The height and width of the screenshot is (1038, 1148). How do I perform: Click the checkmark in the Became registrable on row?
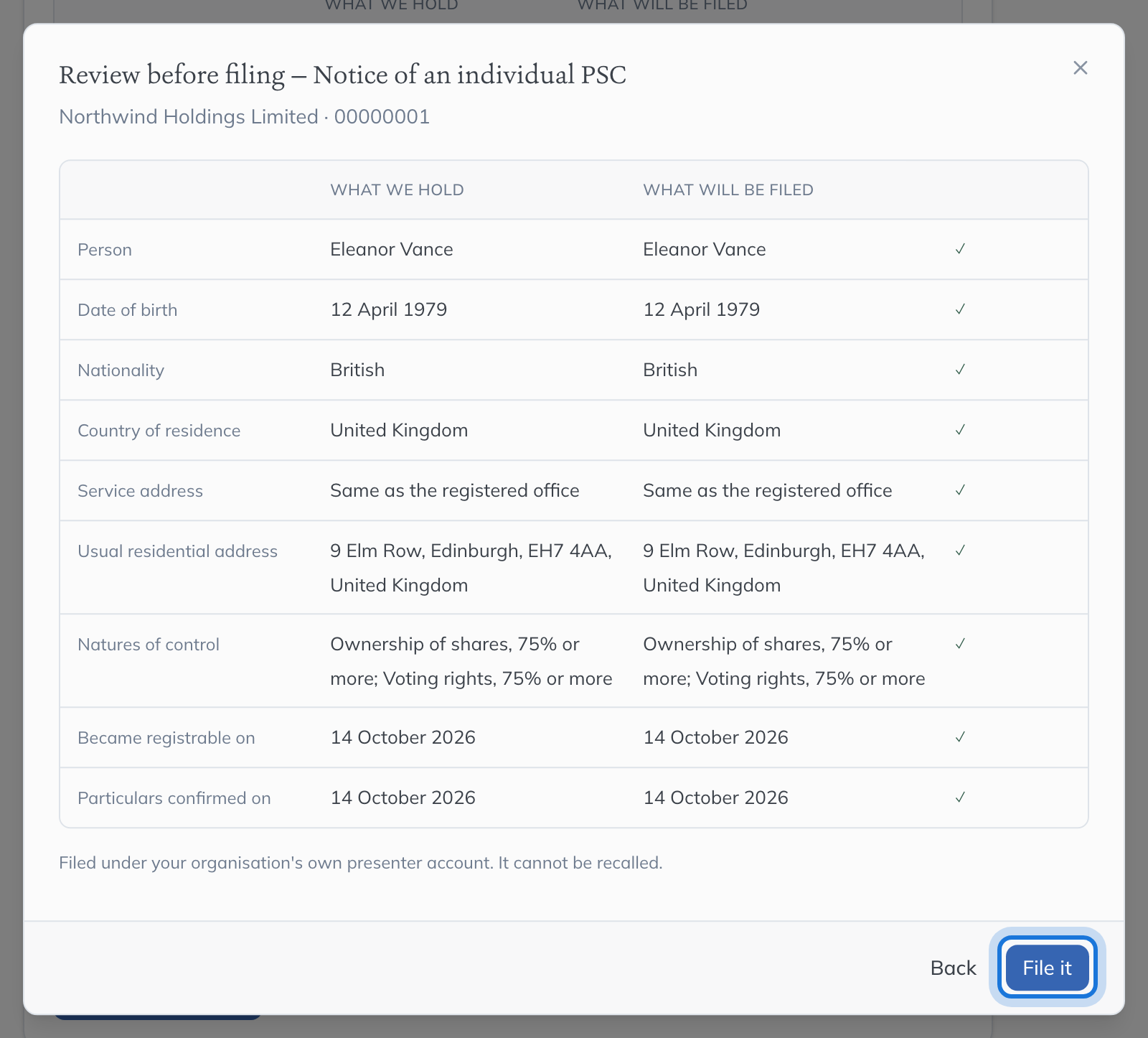coord(960,737)
